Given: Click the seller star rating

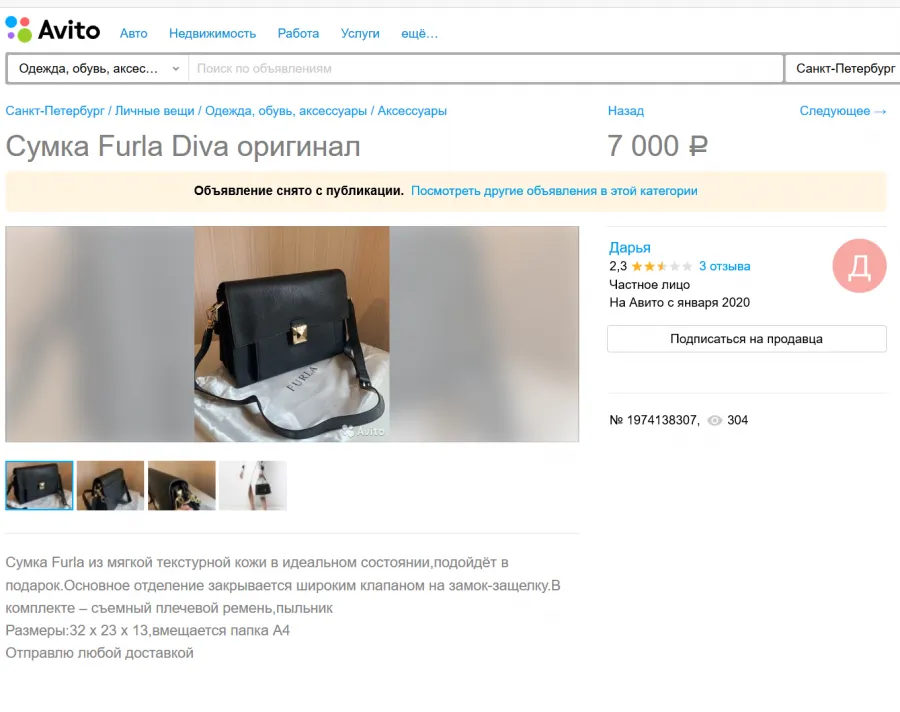Looking at the screenshot, I should (x=662, y=266).
